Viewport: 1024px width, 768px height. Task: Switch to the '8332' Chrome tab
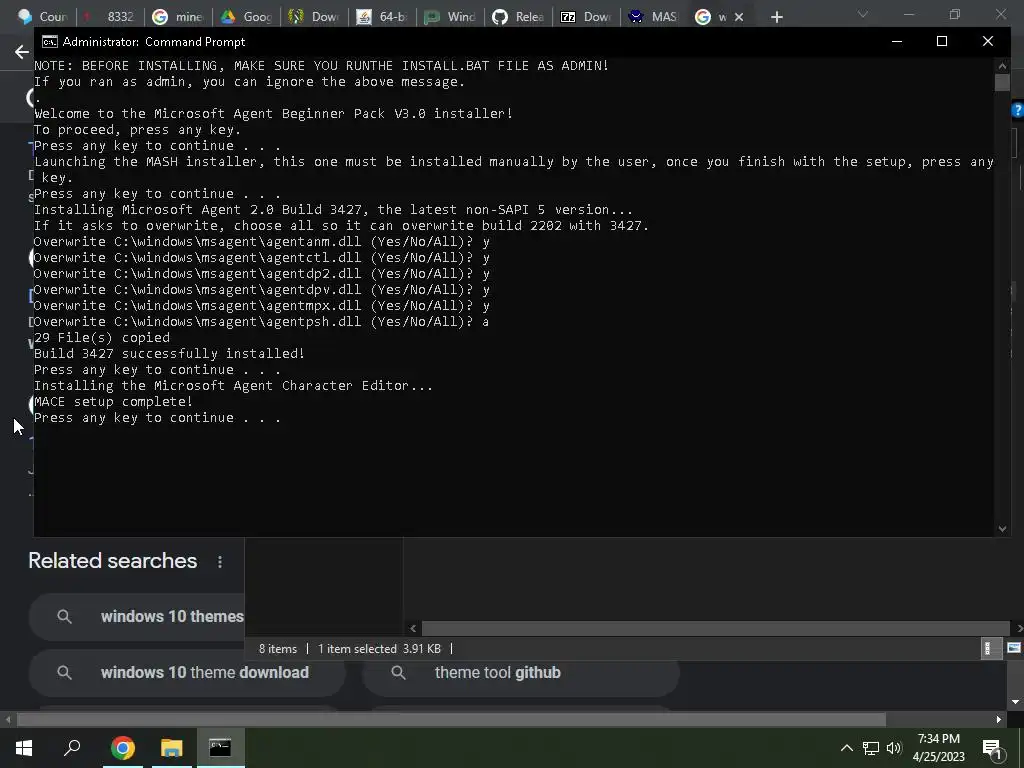point(111,17)
